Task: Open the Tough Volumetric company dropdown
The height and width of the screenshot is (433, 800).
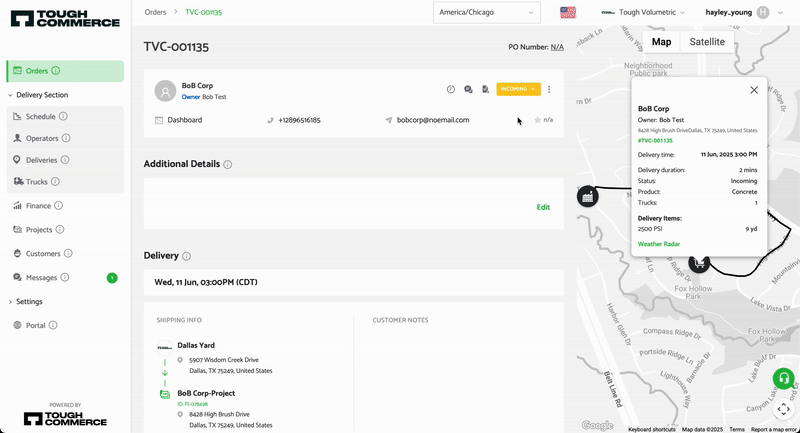Action: point(640,12)
